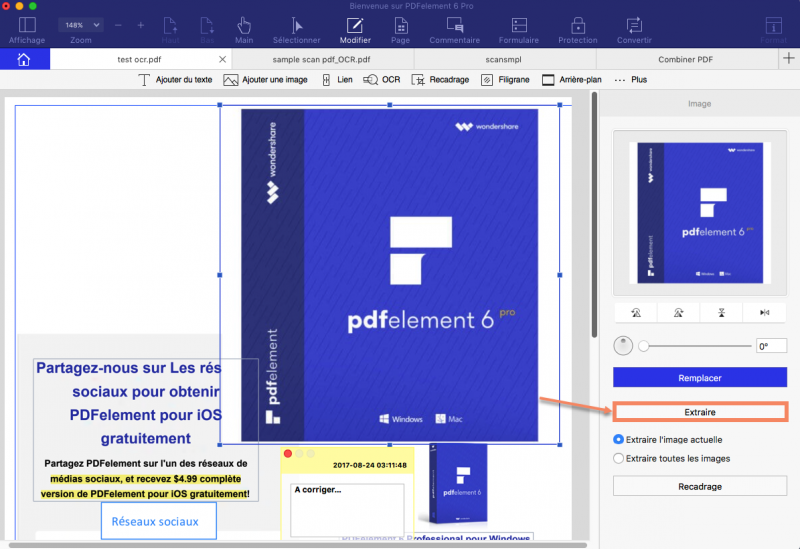Select Extraire toutes les images option
The width and height of the screenshot is (800, 549).
pyautogui.click(x=671, y=458)
